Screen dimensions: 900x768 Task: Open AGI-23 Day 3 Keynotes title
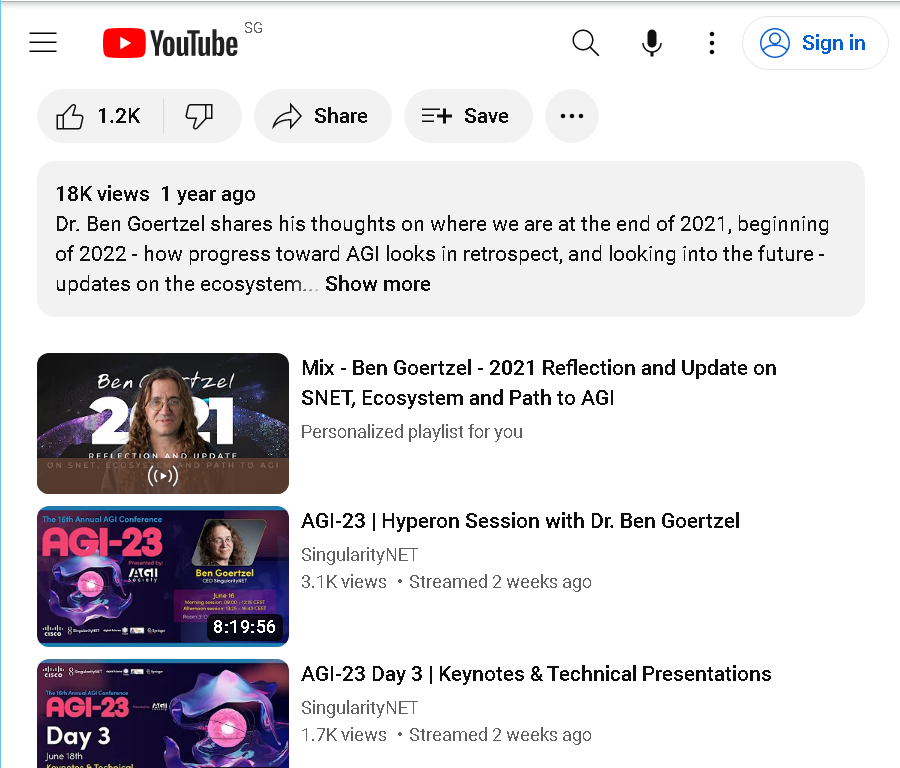[536, 674]
